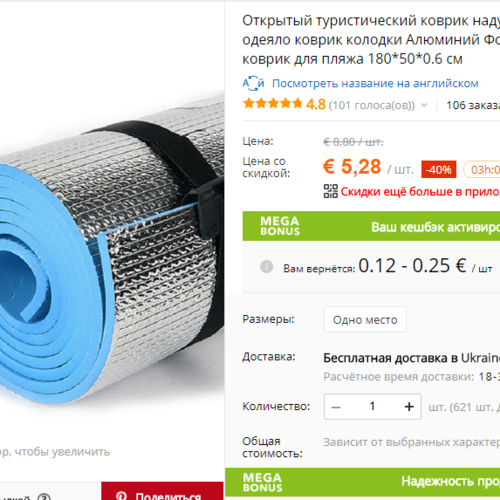Image resolution: width=500 pixels, height=500 pixels.
Task: Open the English product title link
Action: [x=375, y=83]
